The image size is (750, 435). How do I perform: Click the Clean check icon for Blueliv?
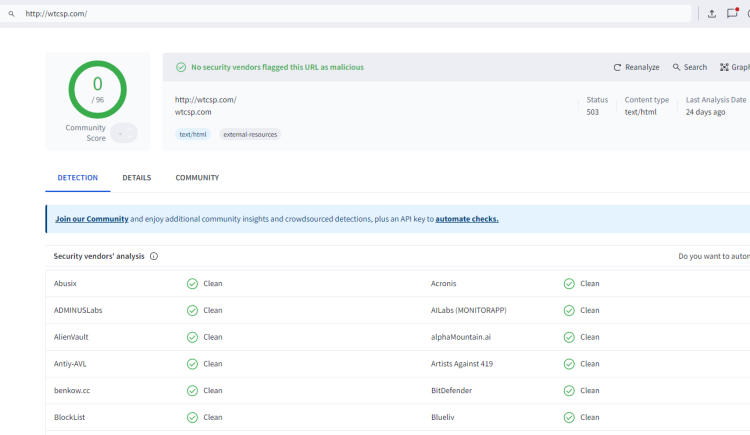pos(569,418)
